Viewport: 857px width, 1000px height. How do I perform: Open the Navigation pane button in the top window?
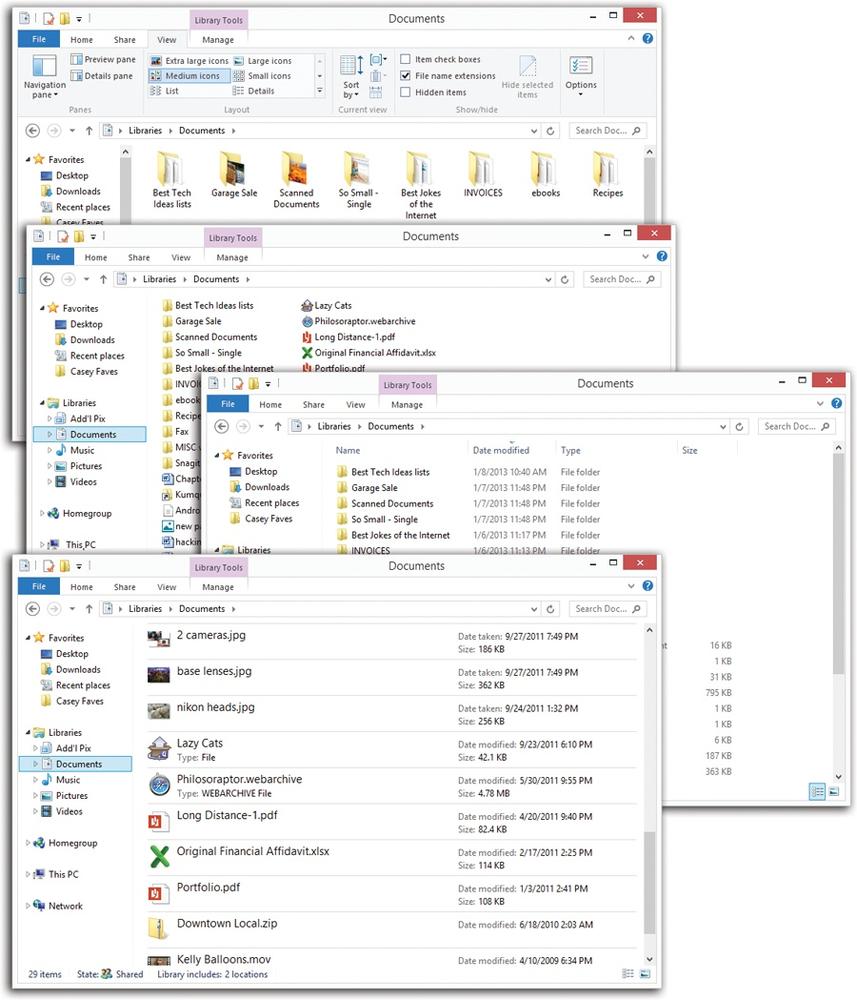click(44, 76)
